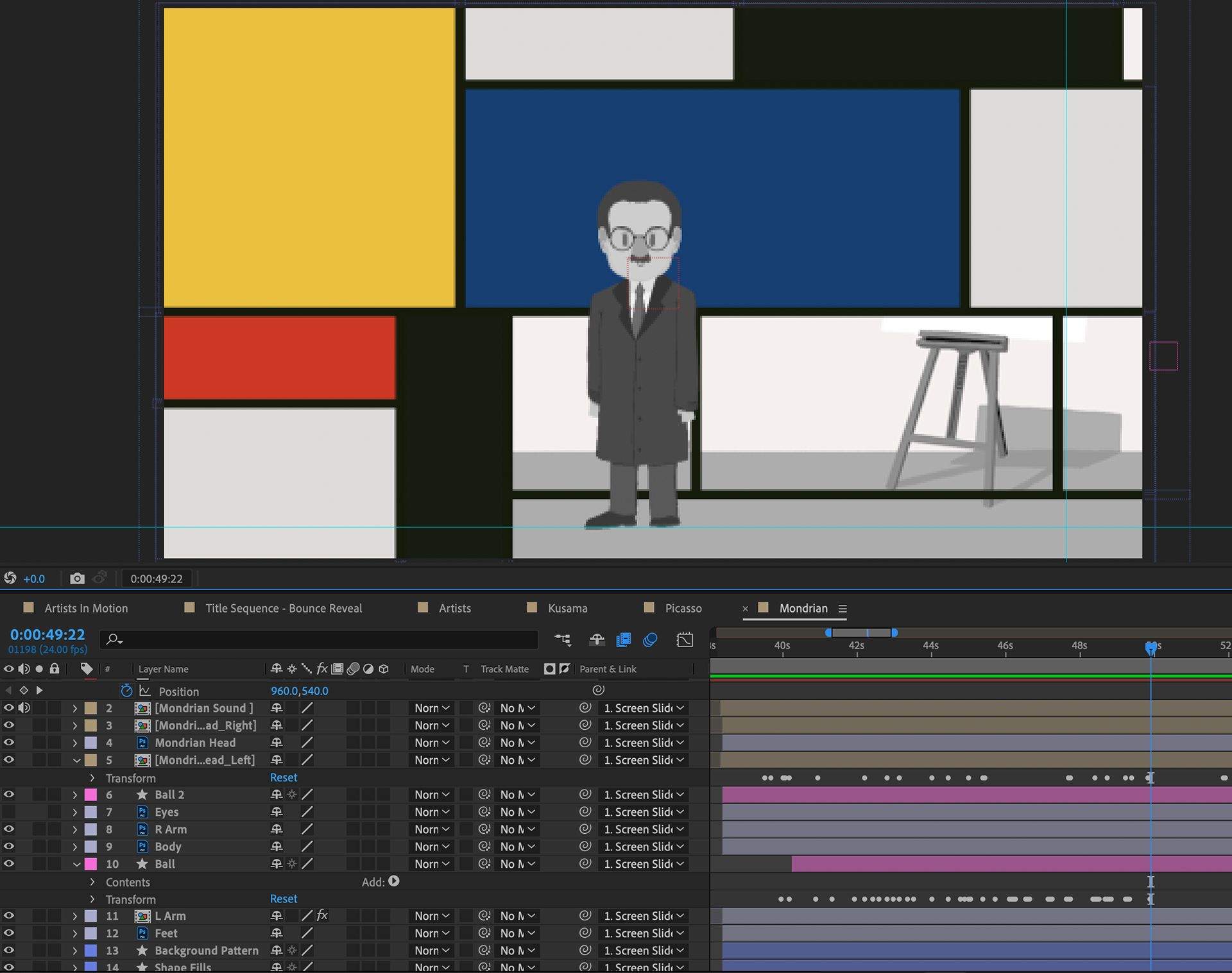Viewport: 1232px width, 973px height.
Task: Open the Graph Editor
Action: (x=685, y=639)
